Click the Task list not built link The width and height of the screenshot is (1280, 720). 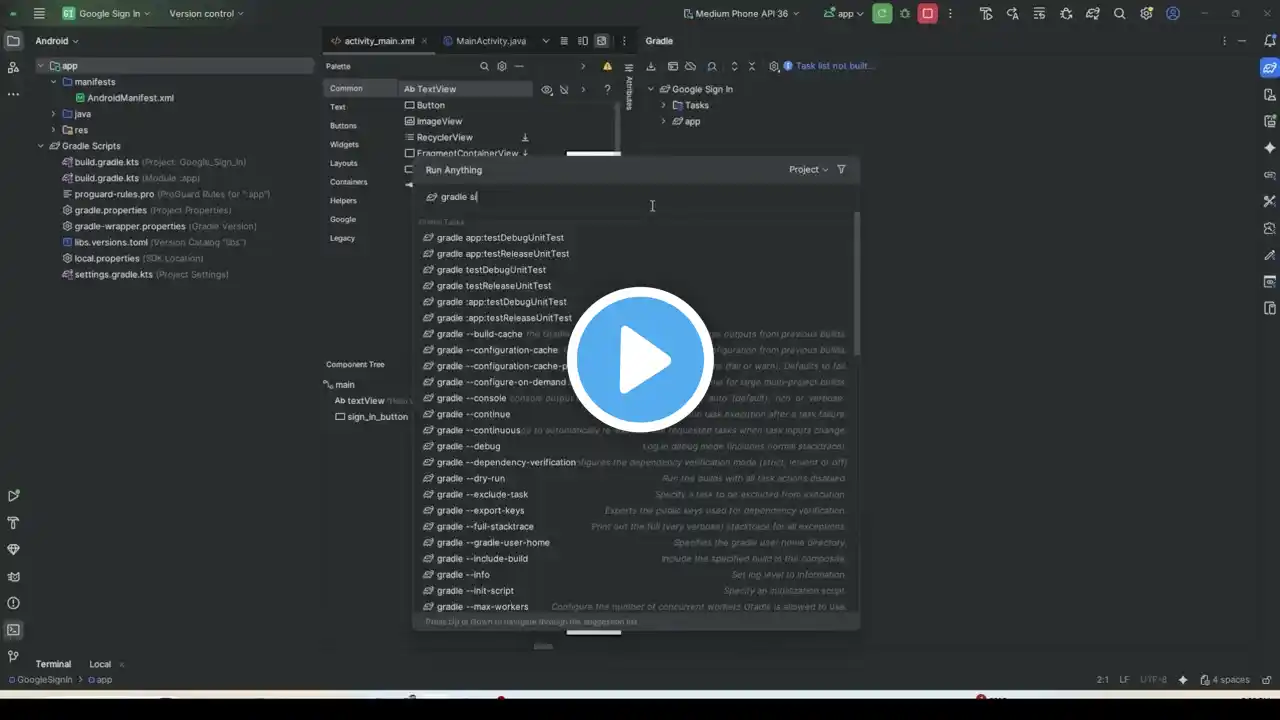click(834, 66)
